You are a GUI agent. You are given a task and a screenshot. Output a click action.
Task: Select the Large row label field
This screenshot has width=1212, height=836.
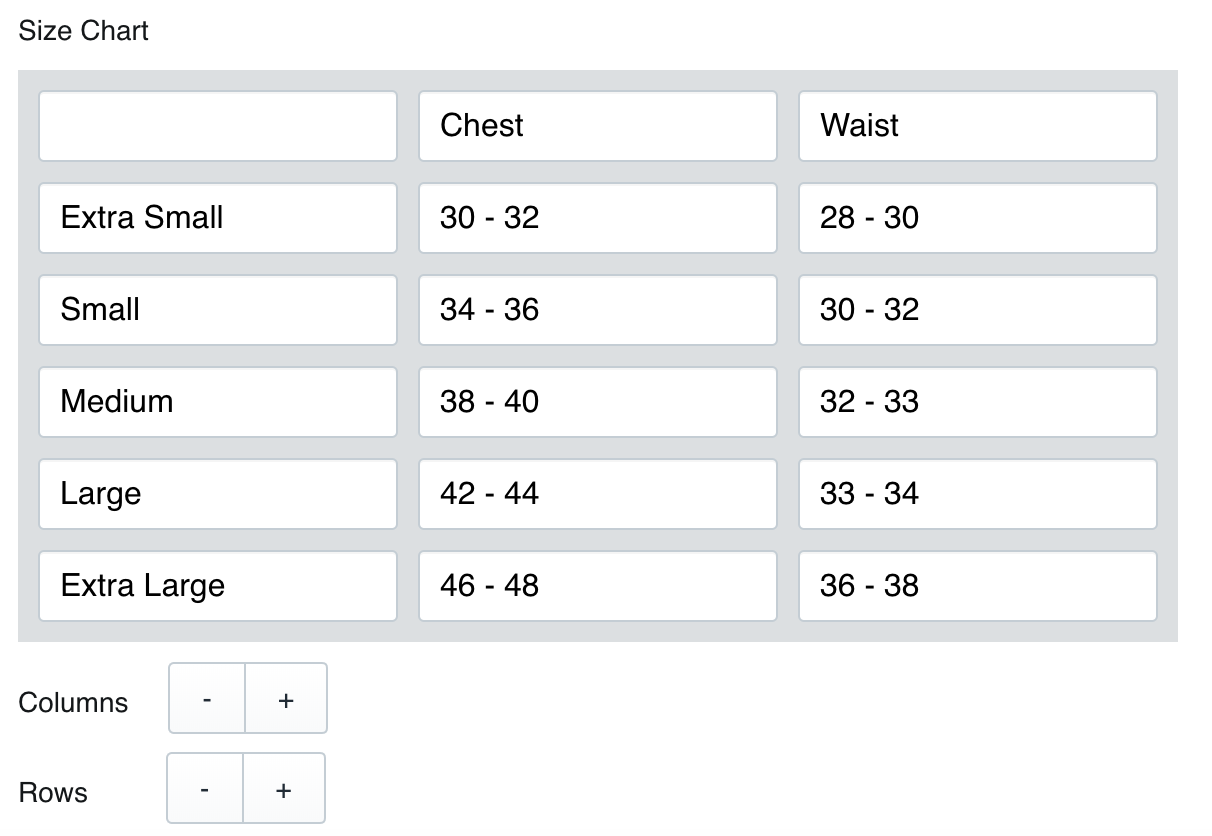pyautogui.click(x=218, y=494)
